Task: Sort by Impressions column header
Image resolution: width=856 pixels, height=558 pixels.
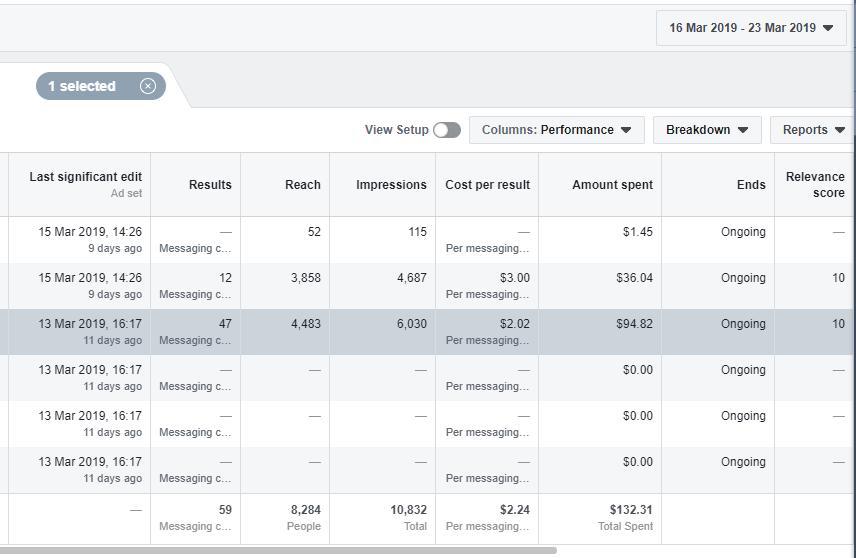Action: 391,185
